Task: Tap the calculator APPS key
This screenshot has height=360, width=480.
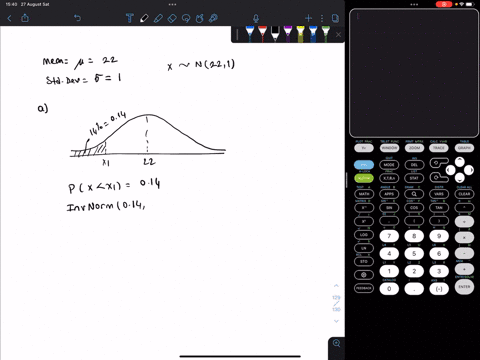Action: (x=389, y=194)
